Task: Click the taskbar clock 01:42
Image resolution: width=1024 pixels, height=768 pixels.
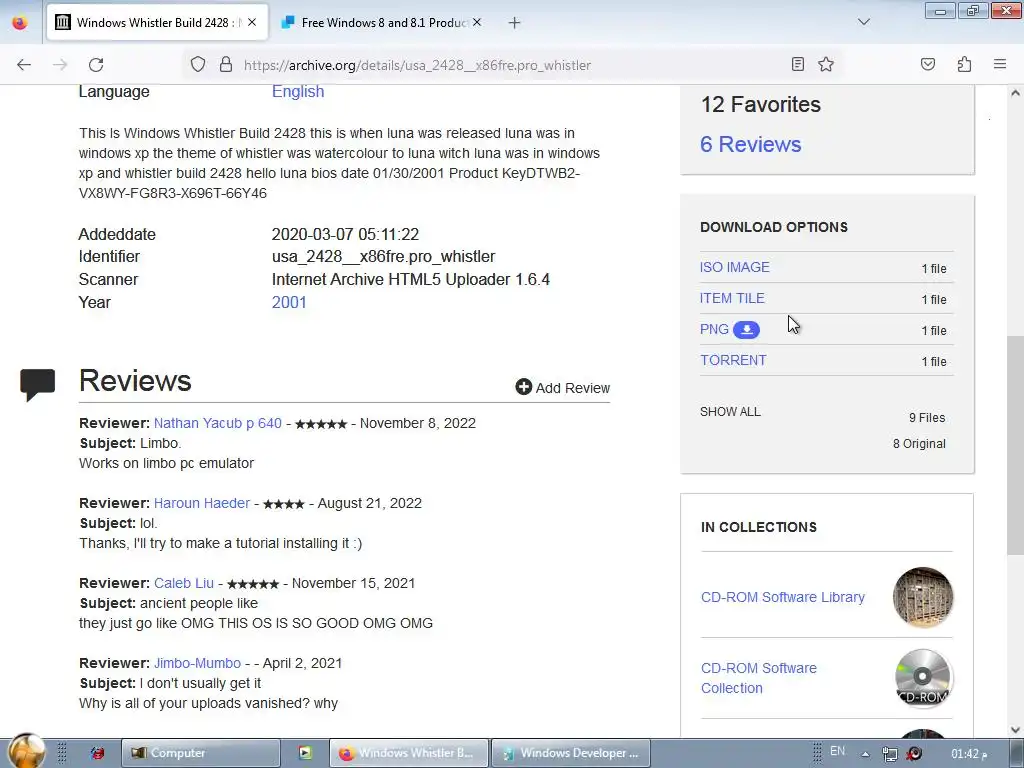Action: [x=970, y=754]
